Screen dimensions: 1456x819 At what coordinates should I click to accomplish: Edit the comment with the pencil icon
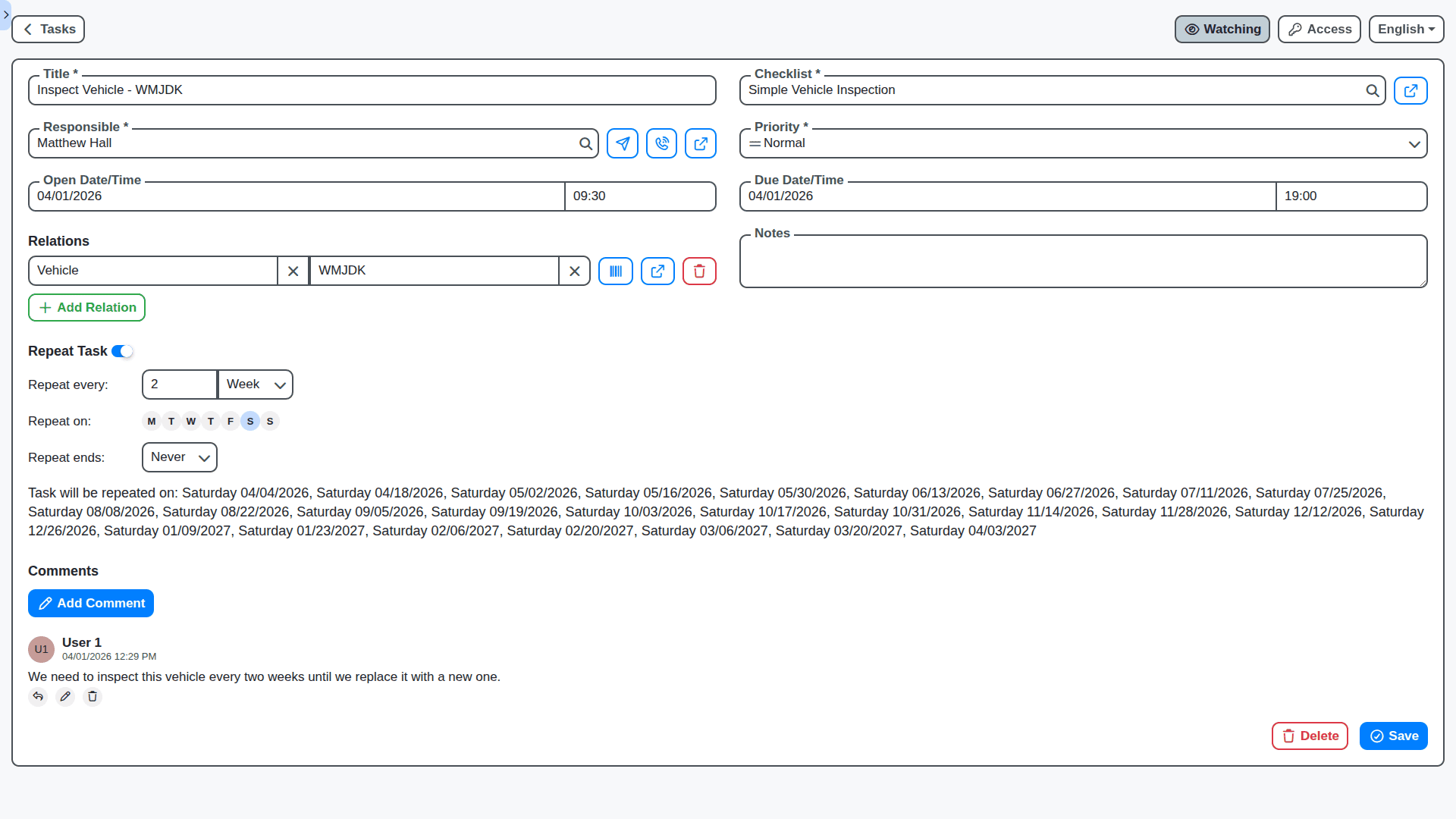click(65, 696)
